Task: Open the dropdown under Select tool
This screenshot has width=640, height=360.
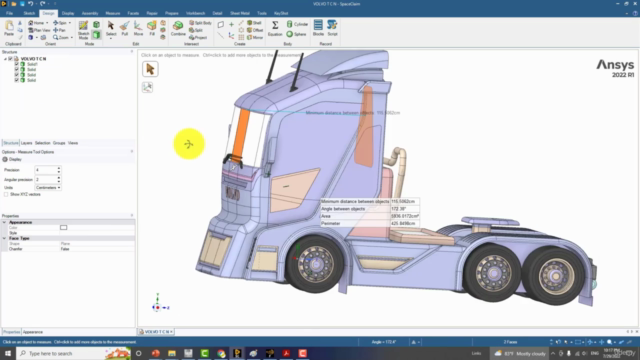Action: point(111,39)
